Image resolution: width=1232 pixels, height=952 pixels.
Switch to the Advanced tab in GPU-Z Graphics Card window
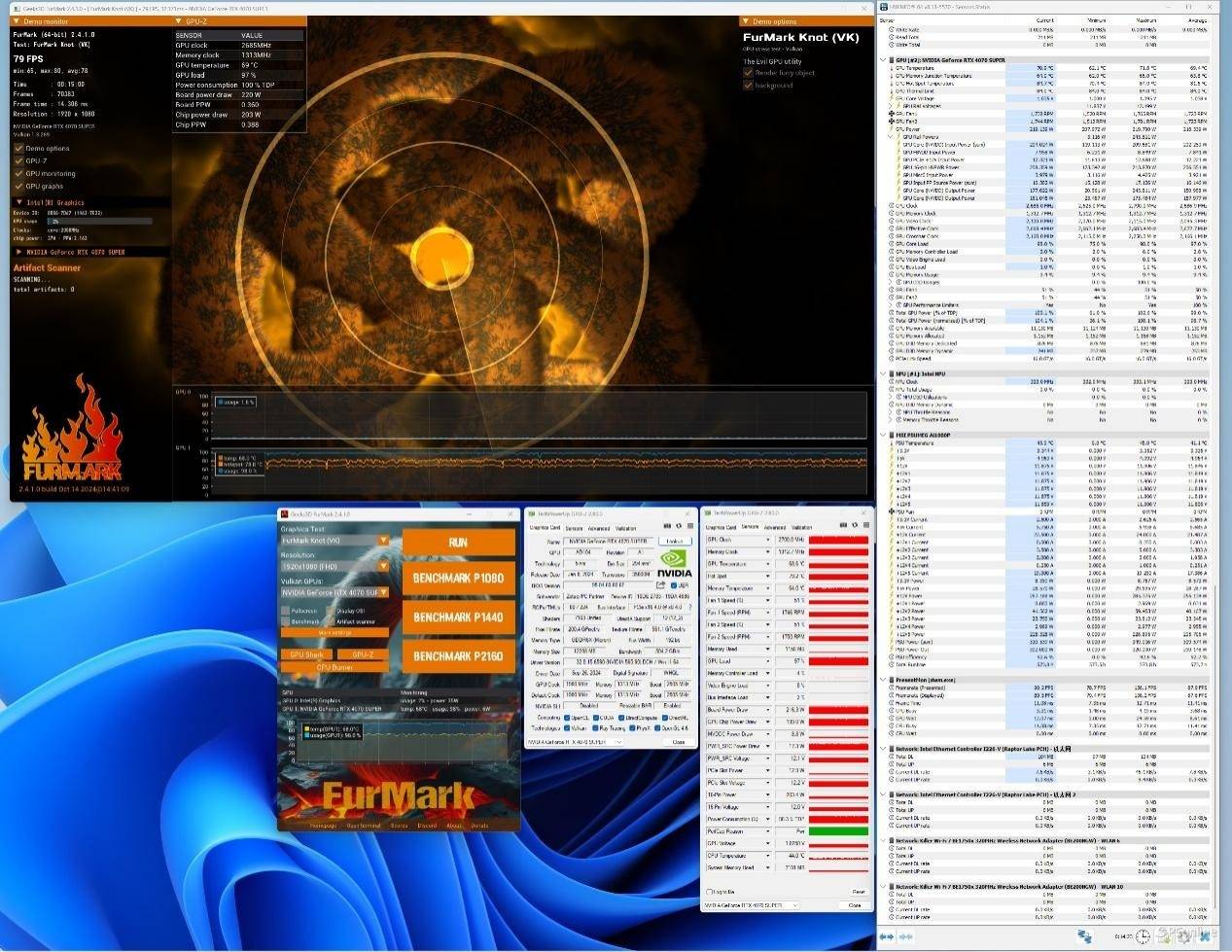tap(599, 528)
